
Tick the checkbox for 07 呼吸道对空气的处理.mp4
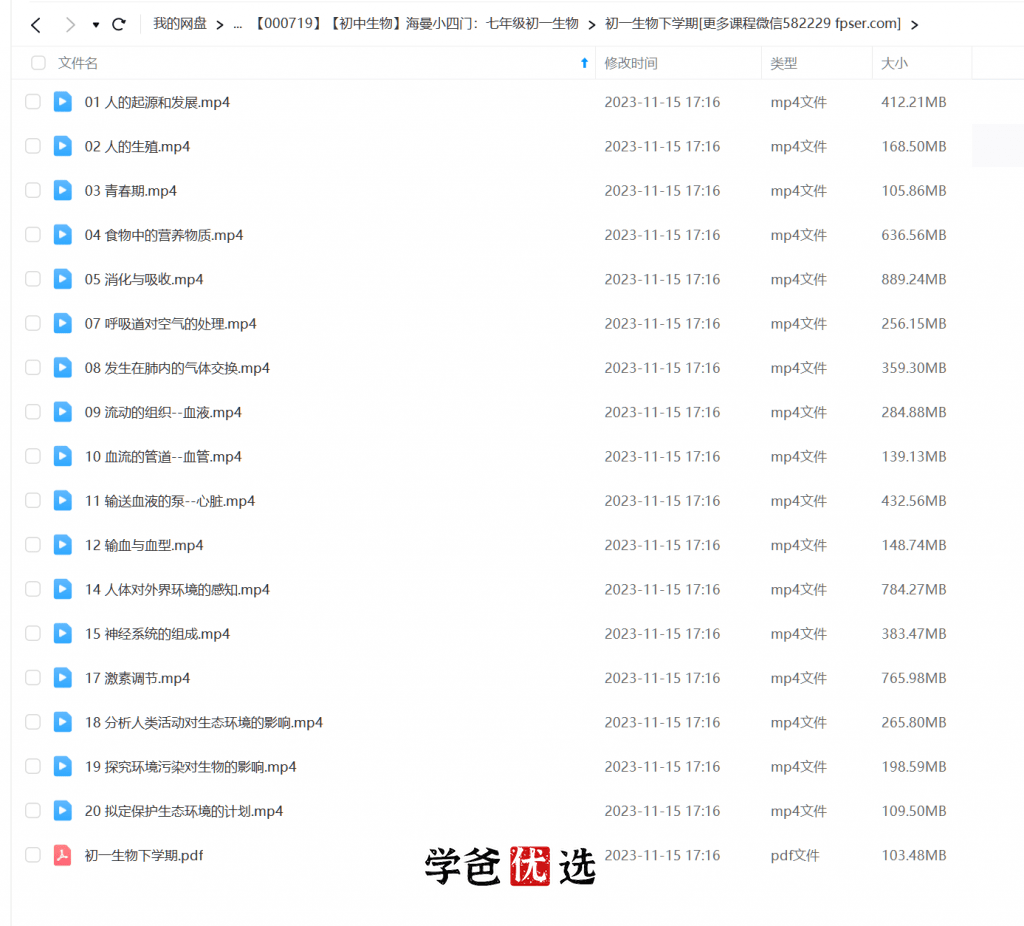[x=33, y=324]
